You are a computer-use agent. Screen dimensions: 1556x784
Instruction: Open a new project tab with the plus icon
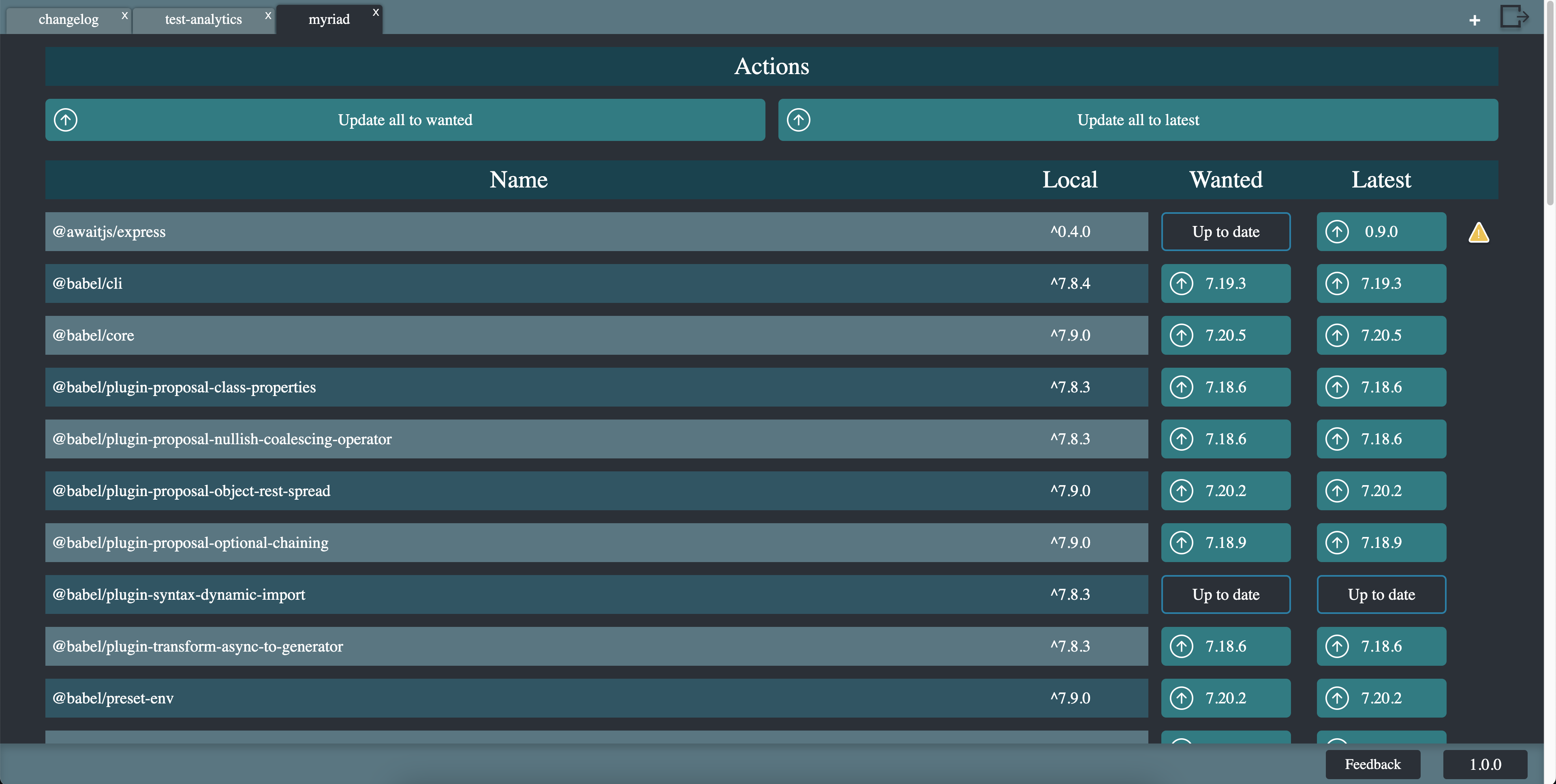pos(1475,19)
